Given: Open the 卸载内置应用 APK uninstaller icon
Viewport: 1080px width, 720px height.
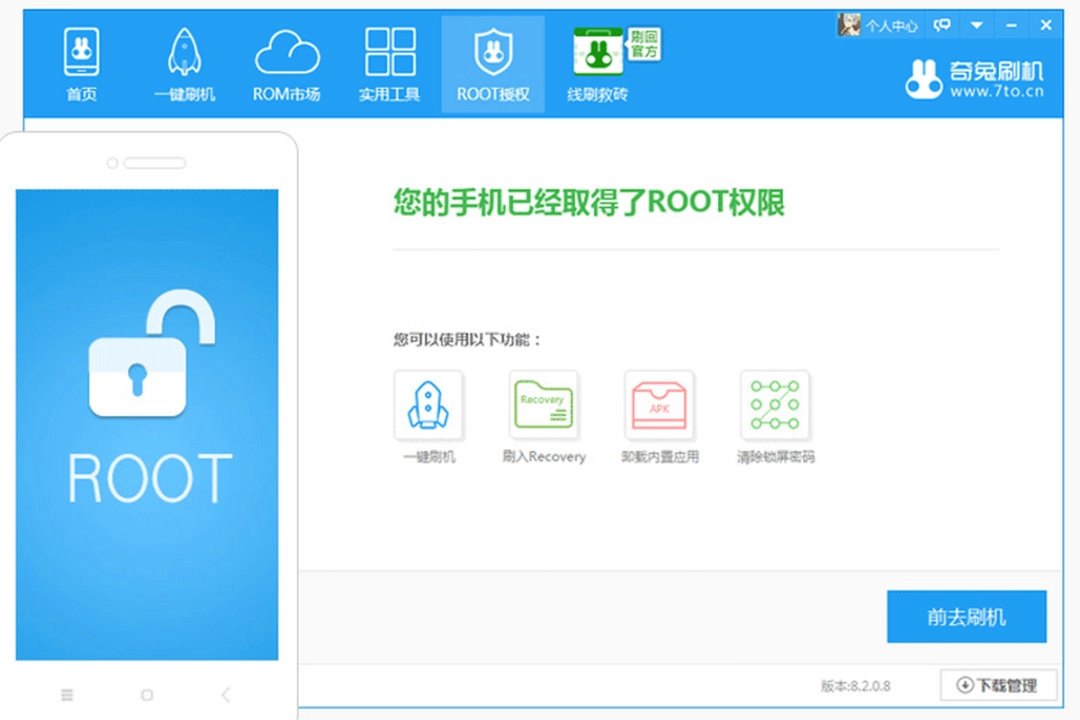Looking at the screenshot, I should click(659, 405).
